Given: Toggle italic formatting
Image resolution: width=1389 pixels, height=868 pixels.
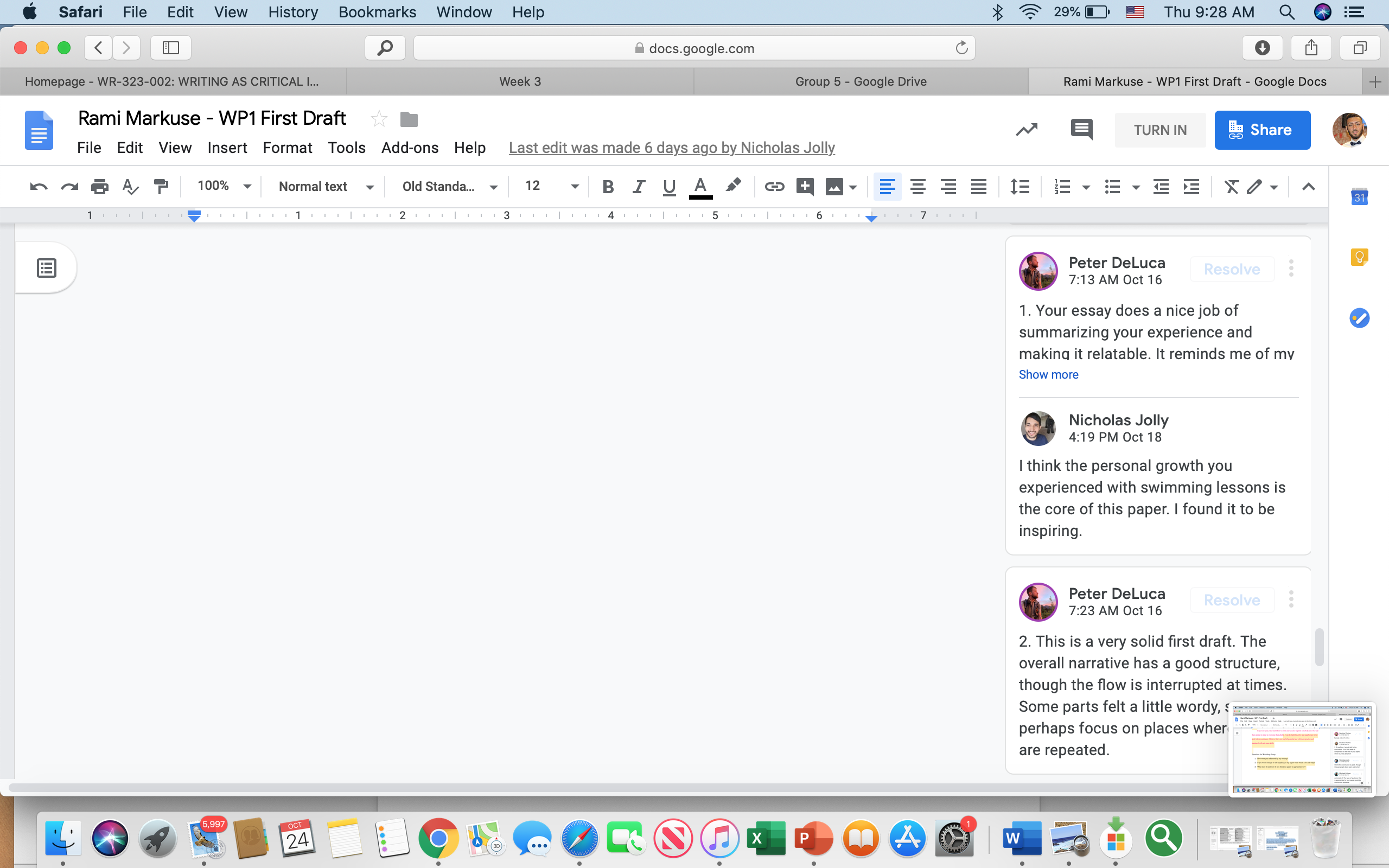Looking at the screenshot, I should tap(638, 187).
